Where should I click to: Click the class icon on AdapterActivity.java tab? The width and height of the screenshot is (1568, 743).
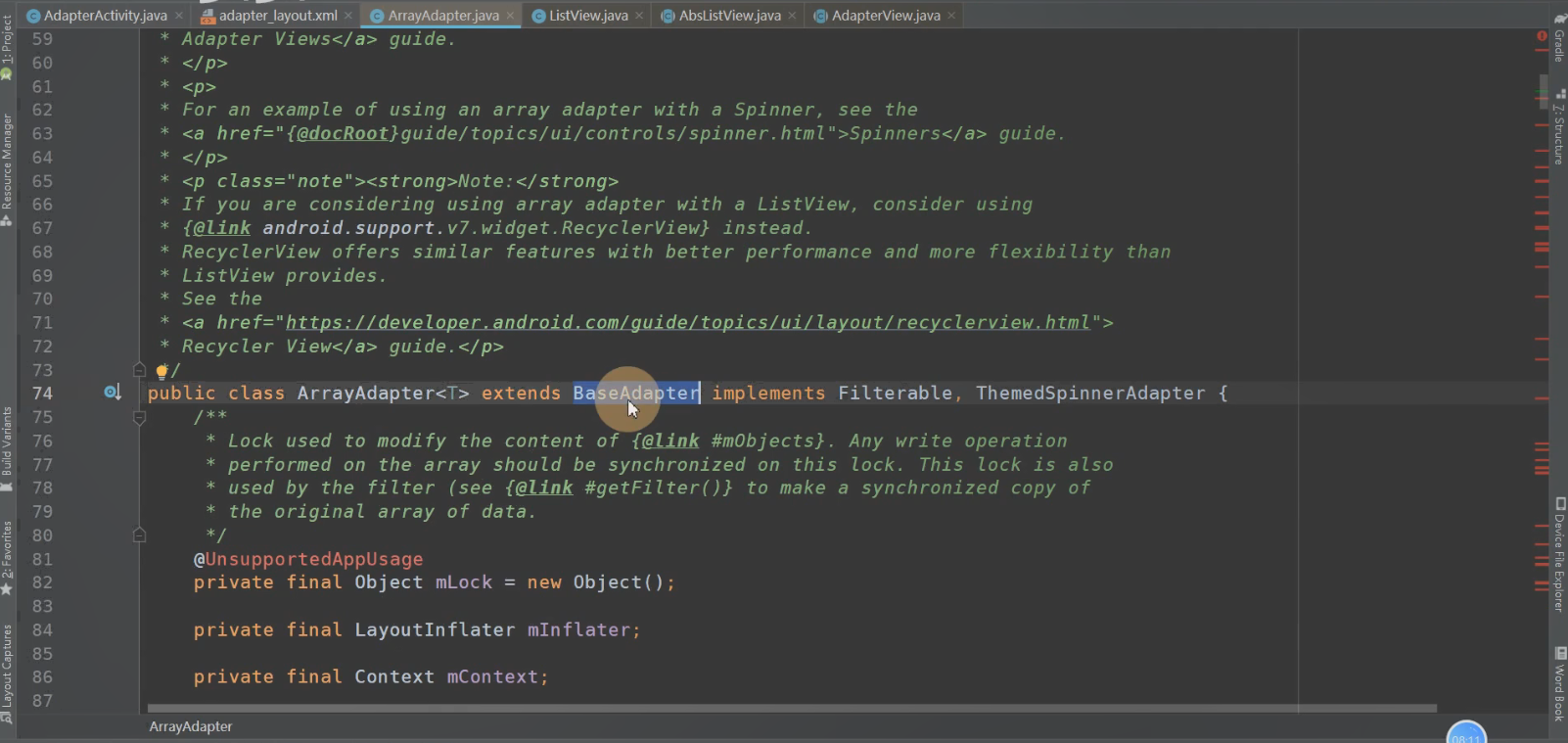(33, 16)
